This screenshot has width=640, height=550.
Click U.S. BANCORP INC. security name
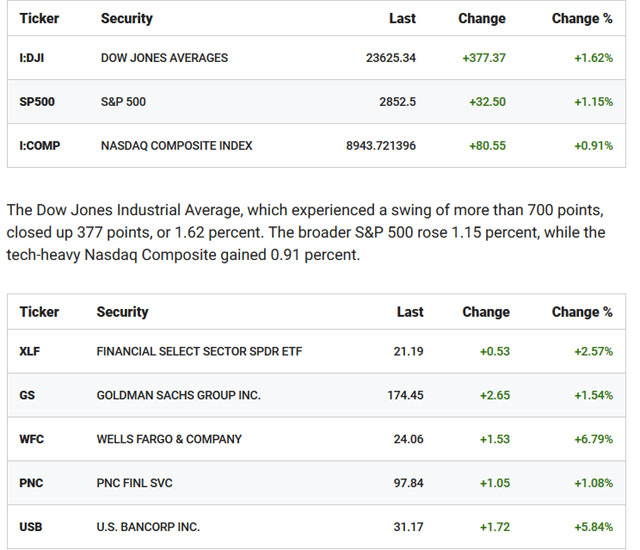point(148,526)
